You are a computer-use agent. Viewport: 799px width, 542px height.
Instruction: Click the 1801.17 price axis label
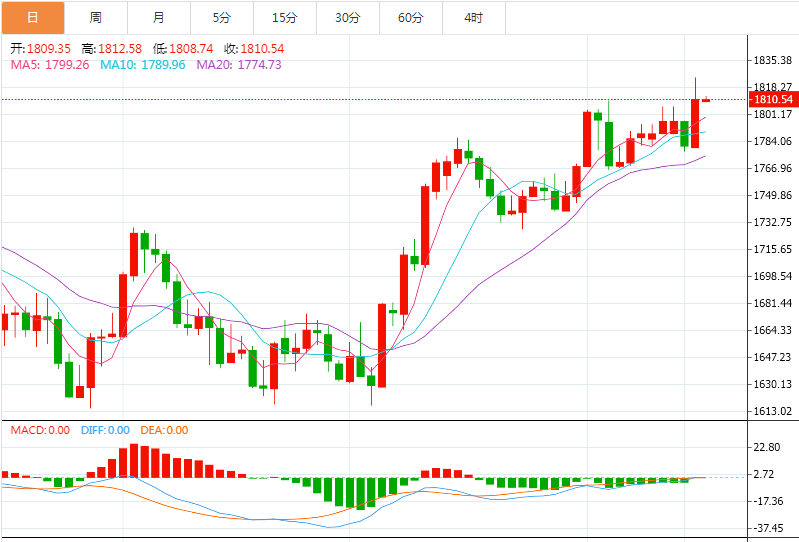tap(773, 114)
